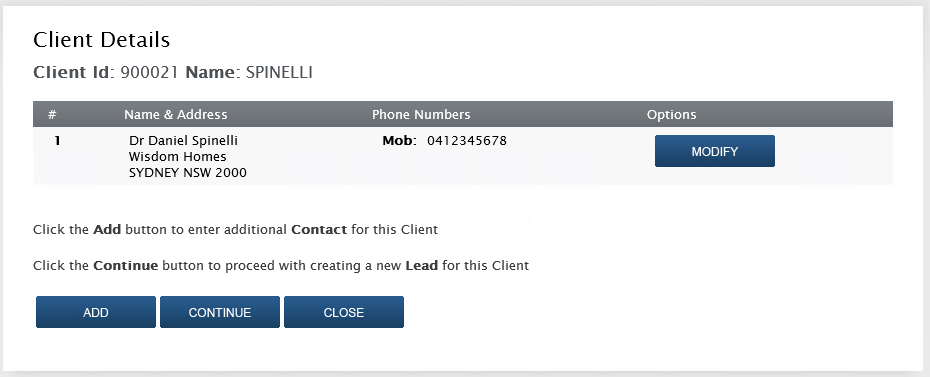Image resolution: width=930 pixels, height=377 pixels.
Task: Select the Name & Address column header
Action: [x=176, y=114]
